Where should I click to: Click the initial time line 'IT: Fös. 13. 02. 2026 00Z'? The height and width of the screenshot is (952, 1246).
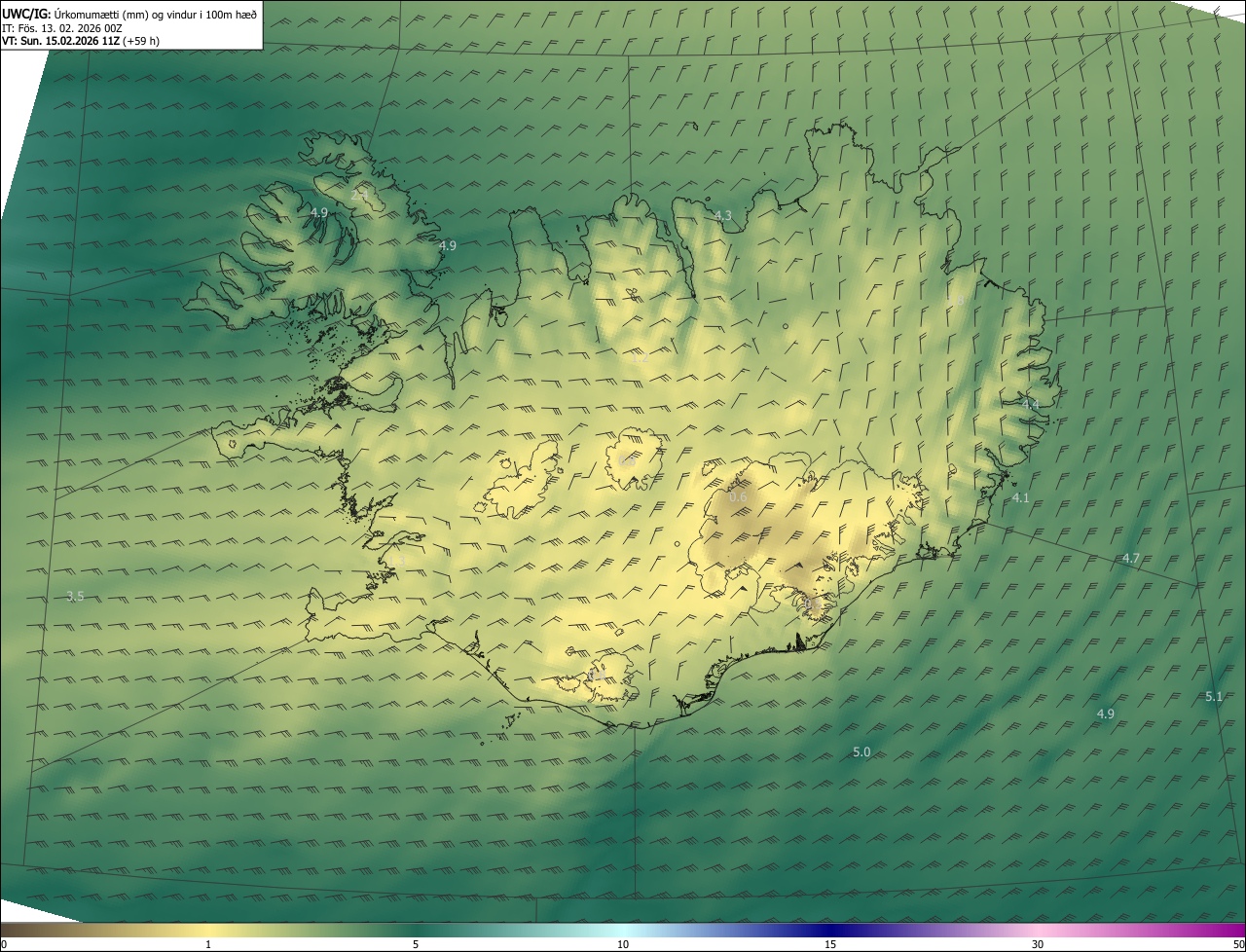pos(61,27)
